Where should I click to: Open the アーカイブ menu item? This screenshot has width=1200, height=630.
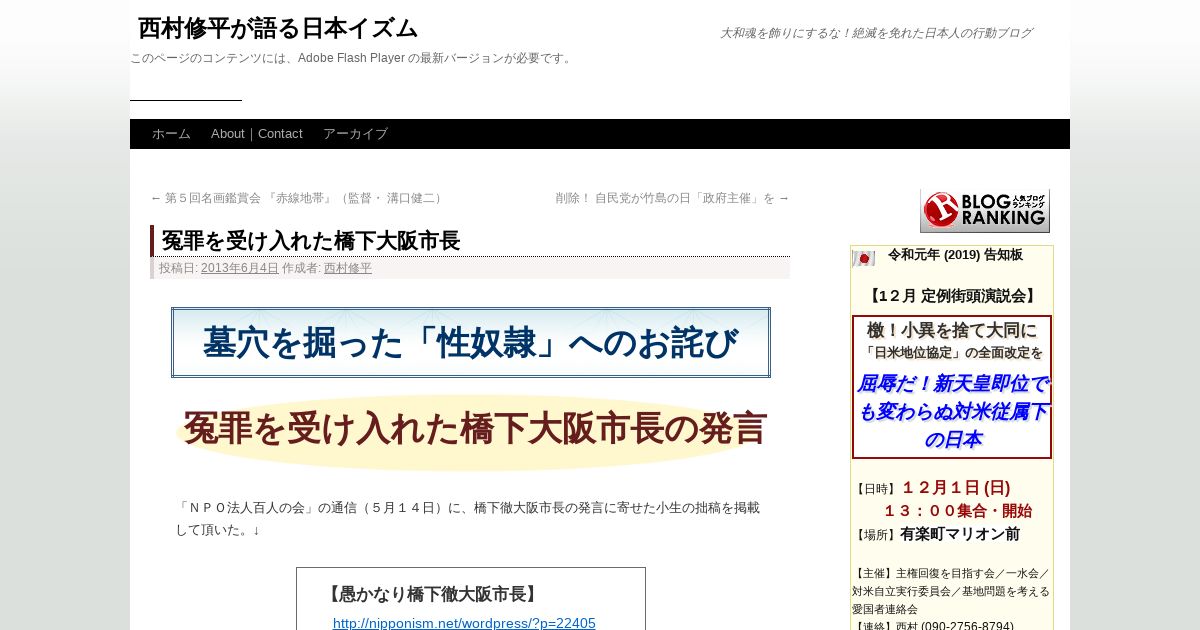pos(355,134)
